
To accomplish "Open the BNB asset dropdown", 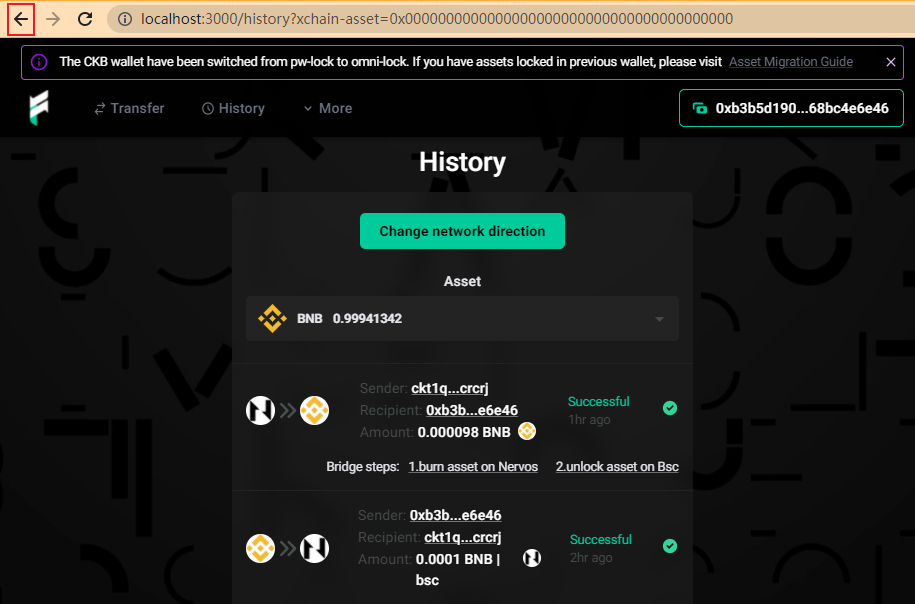I will click(462, 319).
